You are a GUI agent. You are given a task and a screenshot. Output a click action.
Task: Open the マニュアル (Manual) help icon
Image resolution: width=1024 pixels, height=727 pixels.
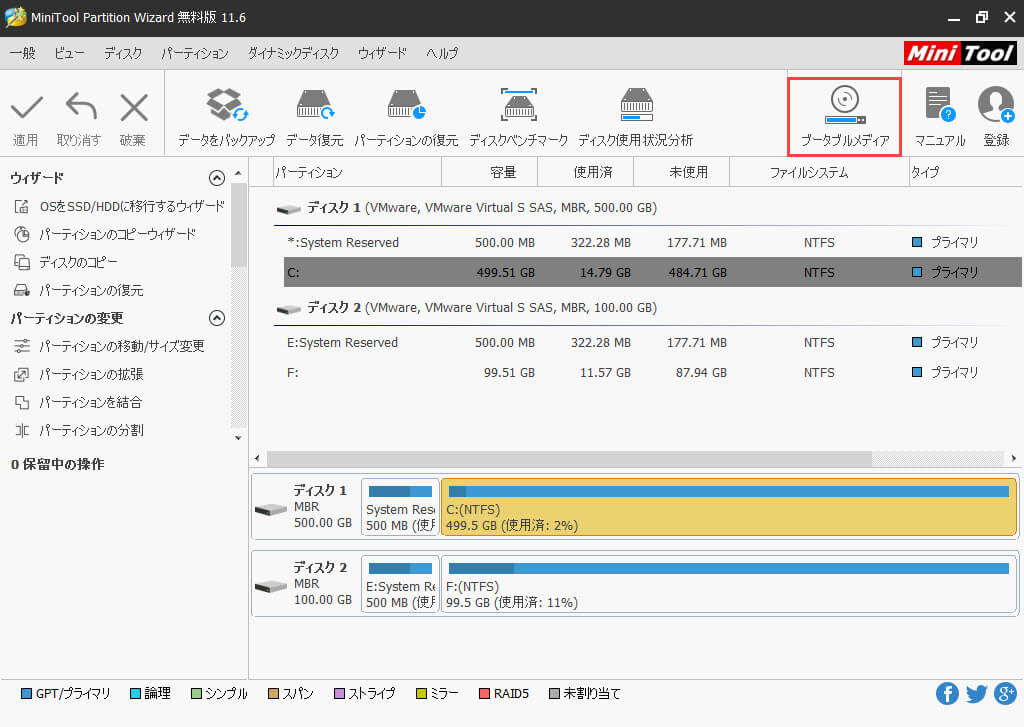click(x=940, y=113)
